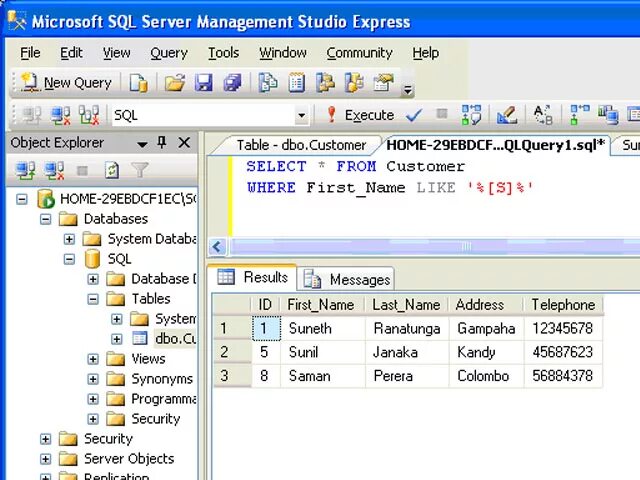Open the File menu
This screenshot has height=480, width=640.
tap(30, 53)
